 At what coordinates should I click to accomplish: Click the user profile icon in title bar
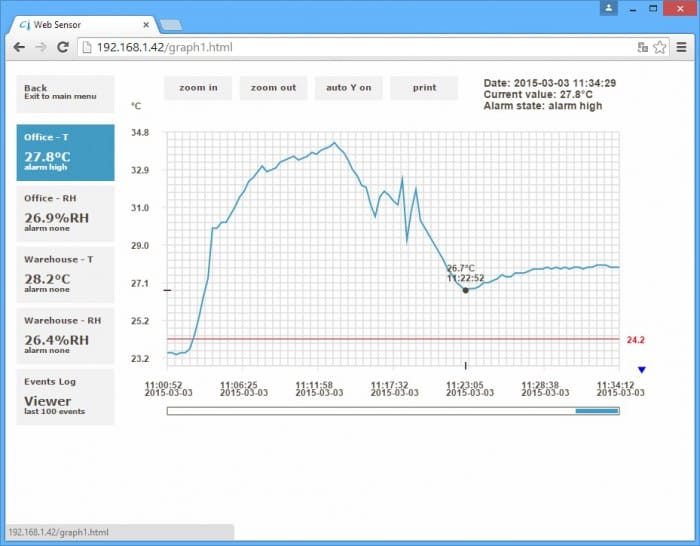608,8
